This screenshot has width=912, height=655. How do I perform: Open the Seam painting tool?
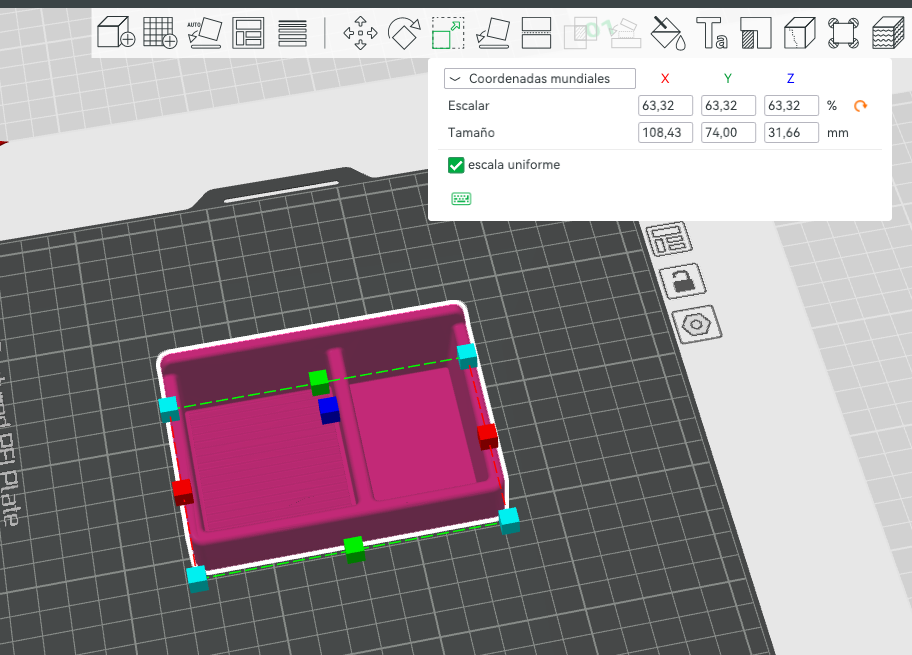point(800,33)
